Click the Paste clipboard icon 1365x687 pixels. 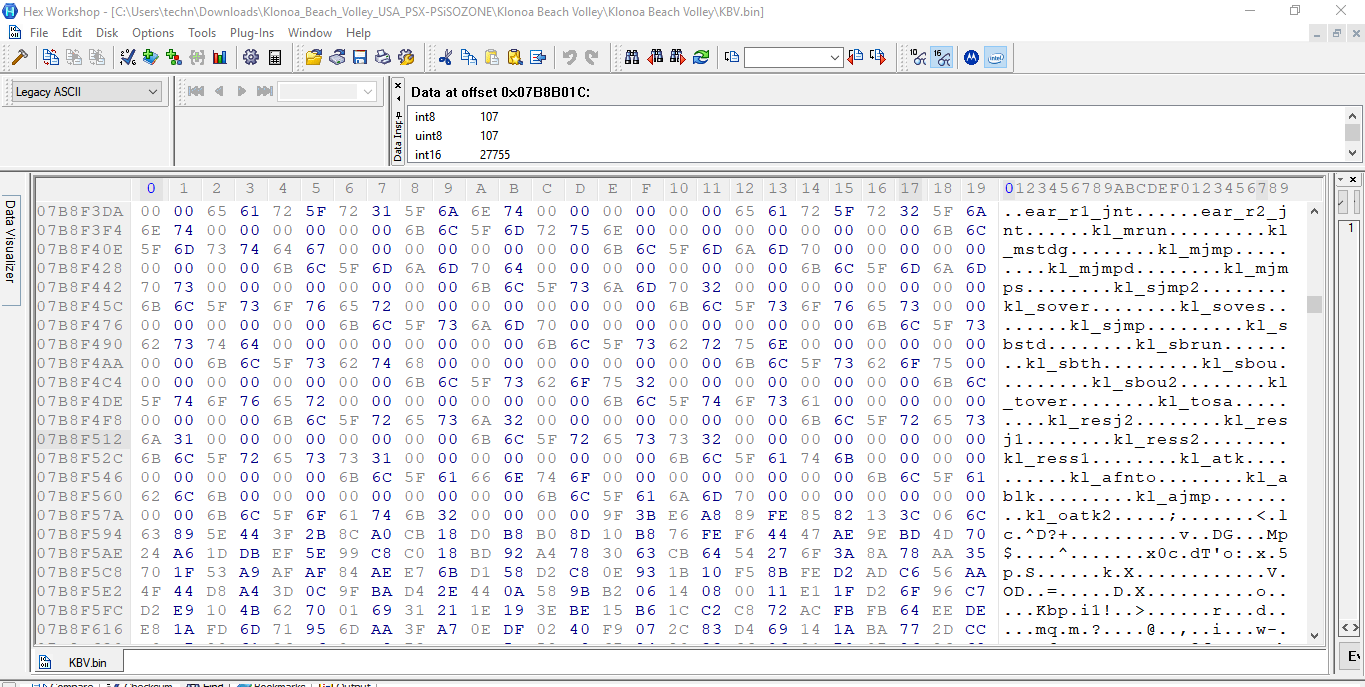(491, 57)
